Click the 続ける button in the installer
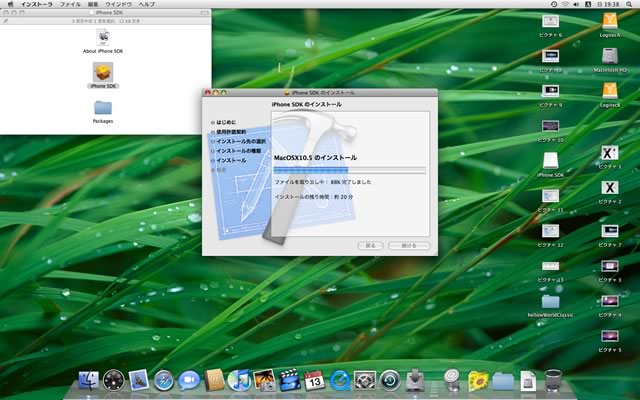This screenshot has height=400, width=640. (x=409, y=245)
